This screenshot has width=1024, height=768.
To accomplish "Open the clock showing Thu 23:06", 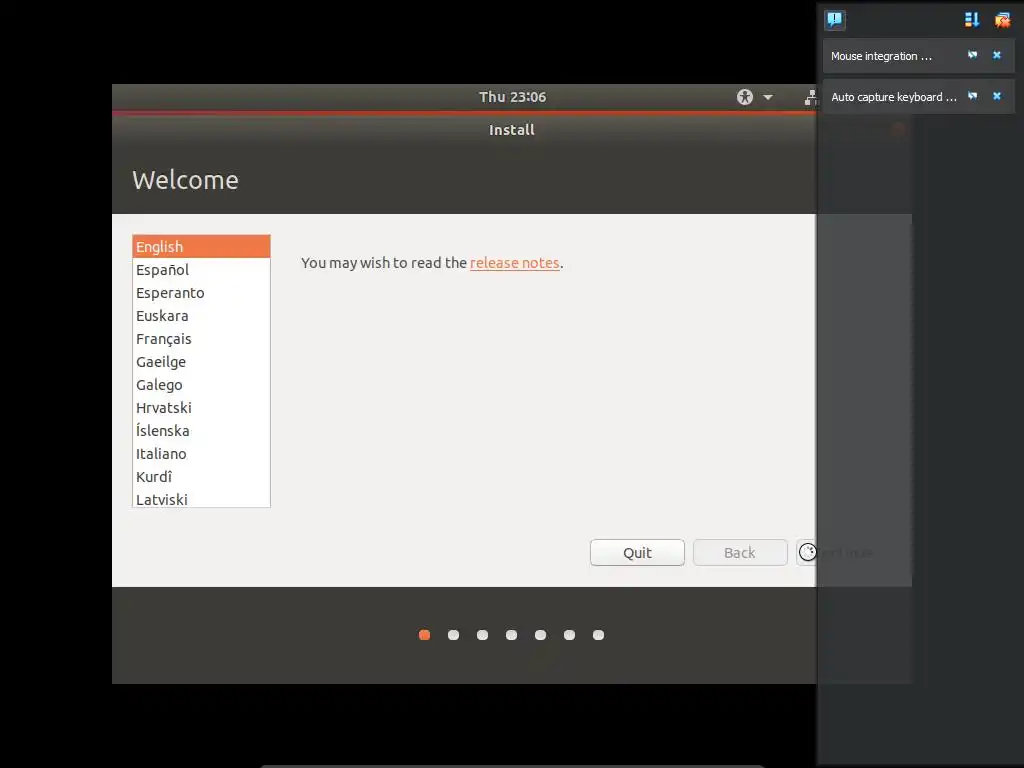I will (x=512, y=97).
